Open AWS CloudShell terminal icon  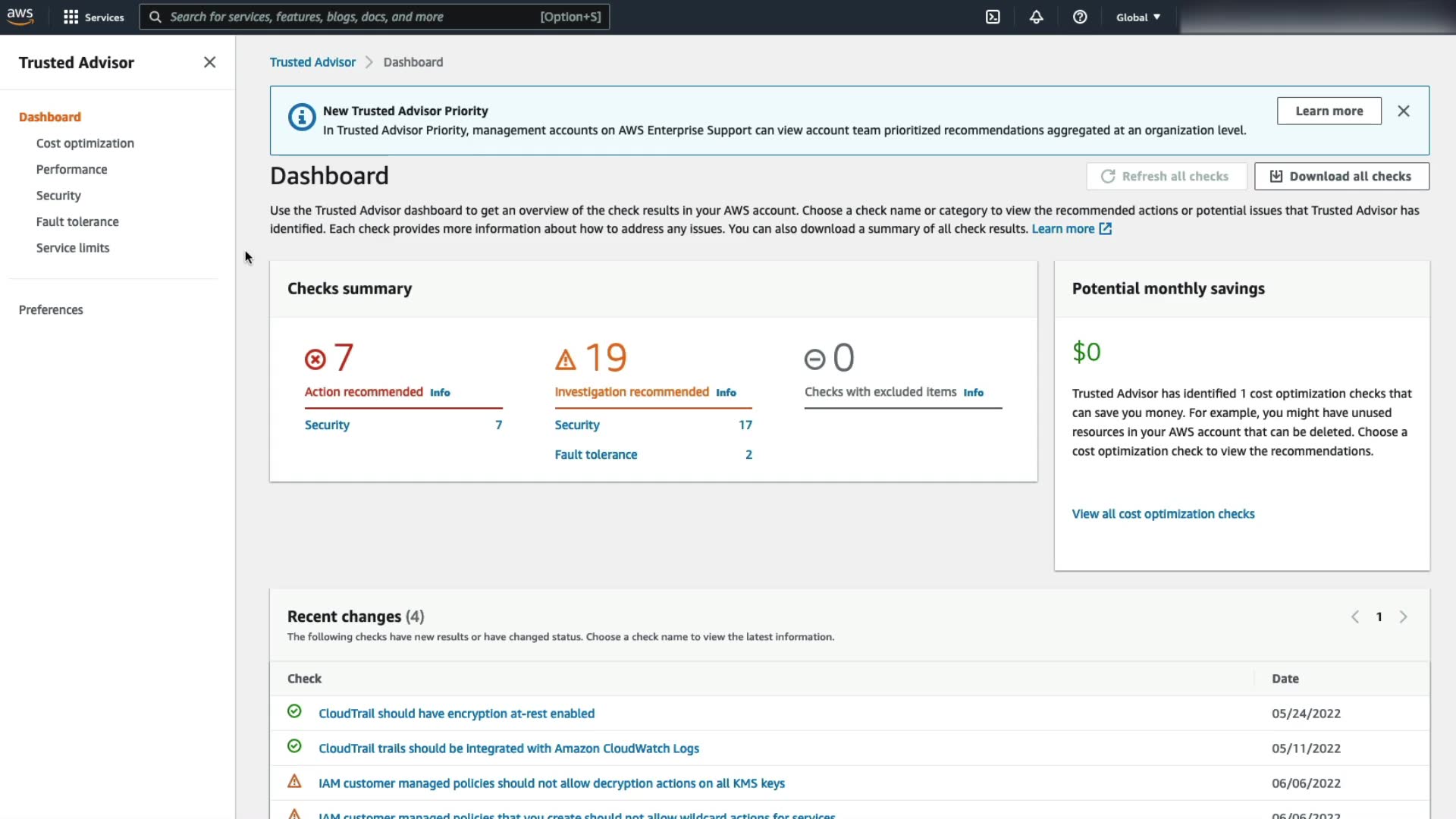(x=993, y=17)
